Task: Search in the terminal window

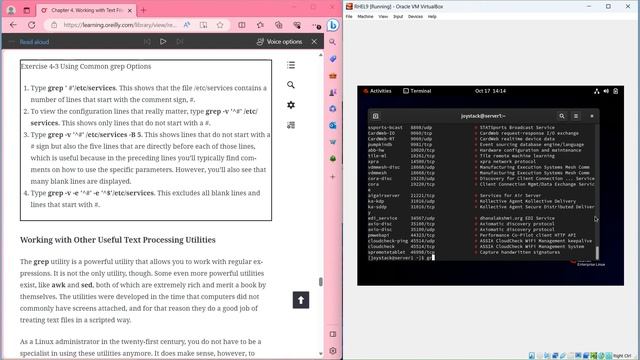Action: (x=562, y=116)
